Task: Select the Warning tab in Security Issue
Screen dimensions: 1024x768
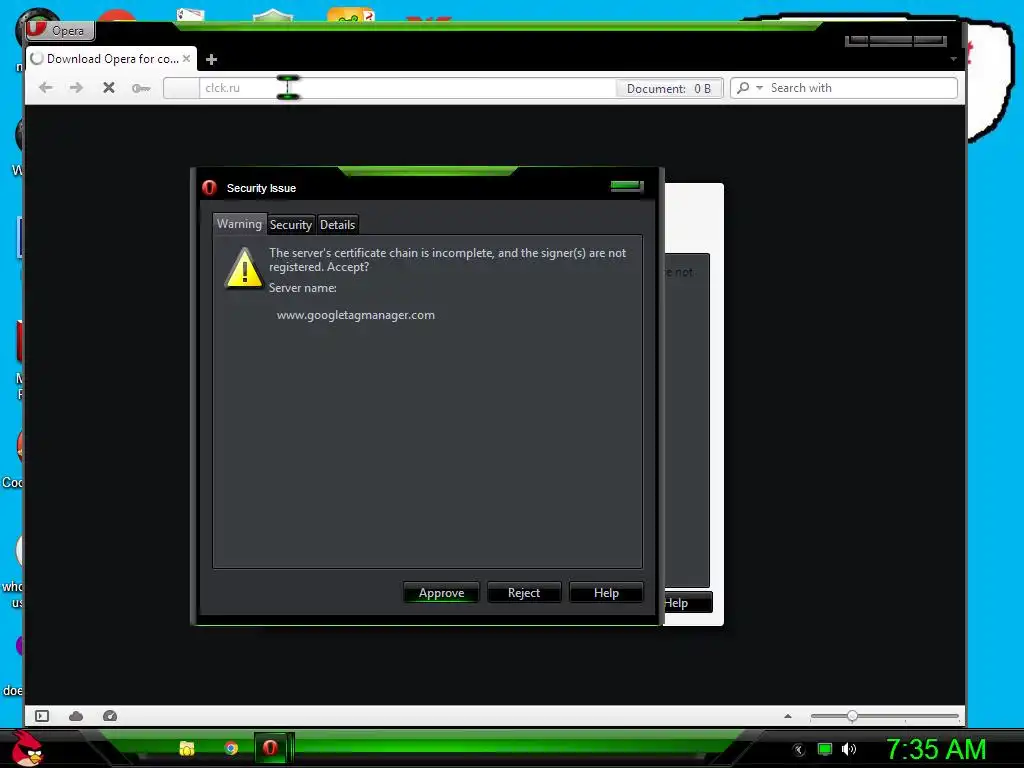Action: pyautogui.click(x=239, y=223)
